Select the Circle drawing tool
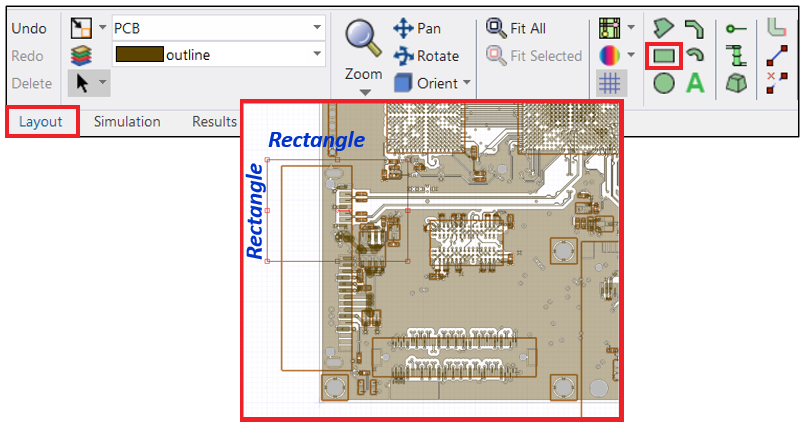Image resolution: width=810 pixels, height=437 pixels. (x=664, y=84)
